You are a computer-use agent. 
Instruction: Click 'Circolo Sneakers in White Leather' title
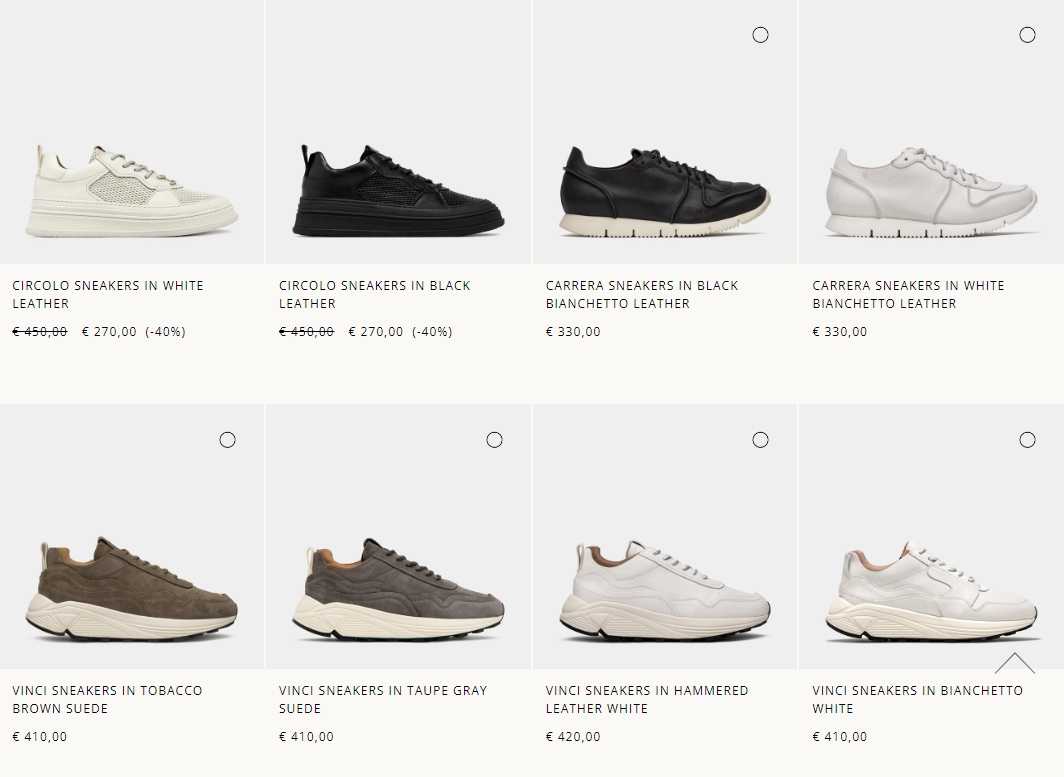coord(108,295)
